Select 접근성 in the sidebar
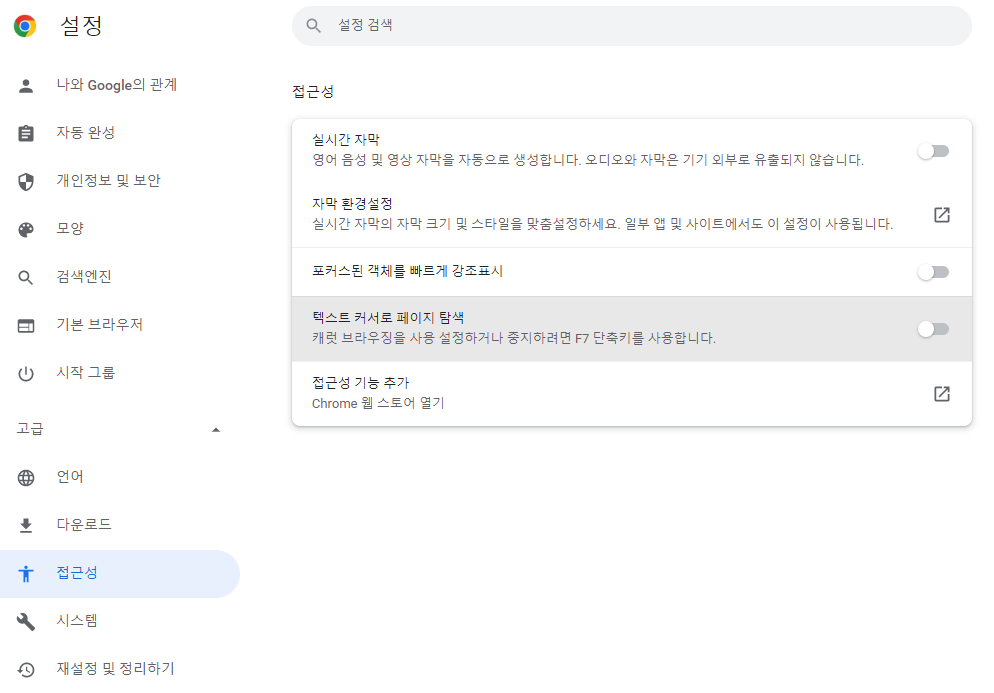 tap(120, 573)
